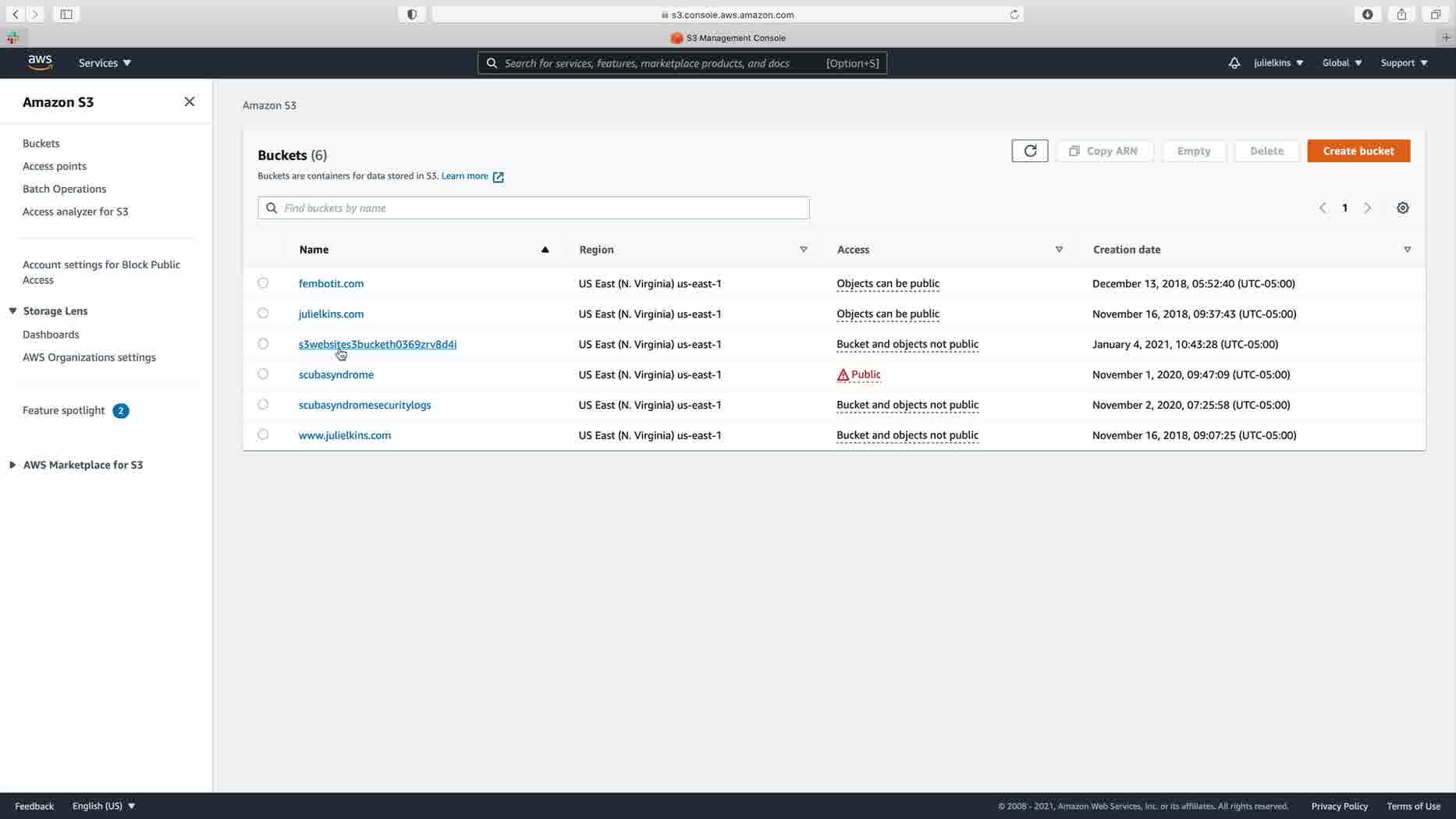Open the julielkins account dropdown
The width and height of the screenshot is (1456, 819).
(1278, 63)
